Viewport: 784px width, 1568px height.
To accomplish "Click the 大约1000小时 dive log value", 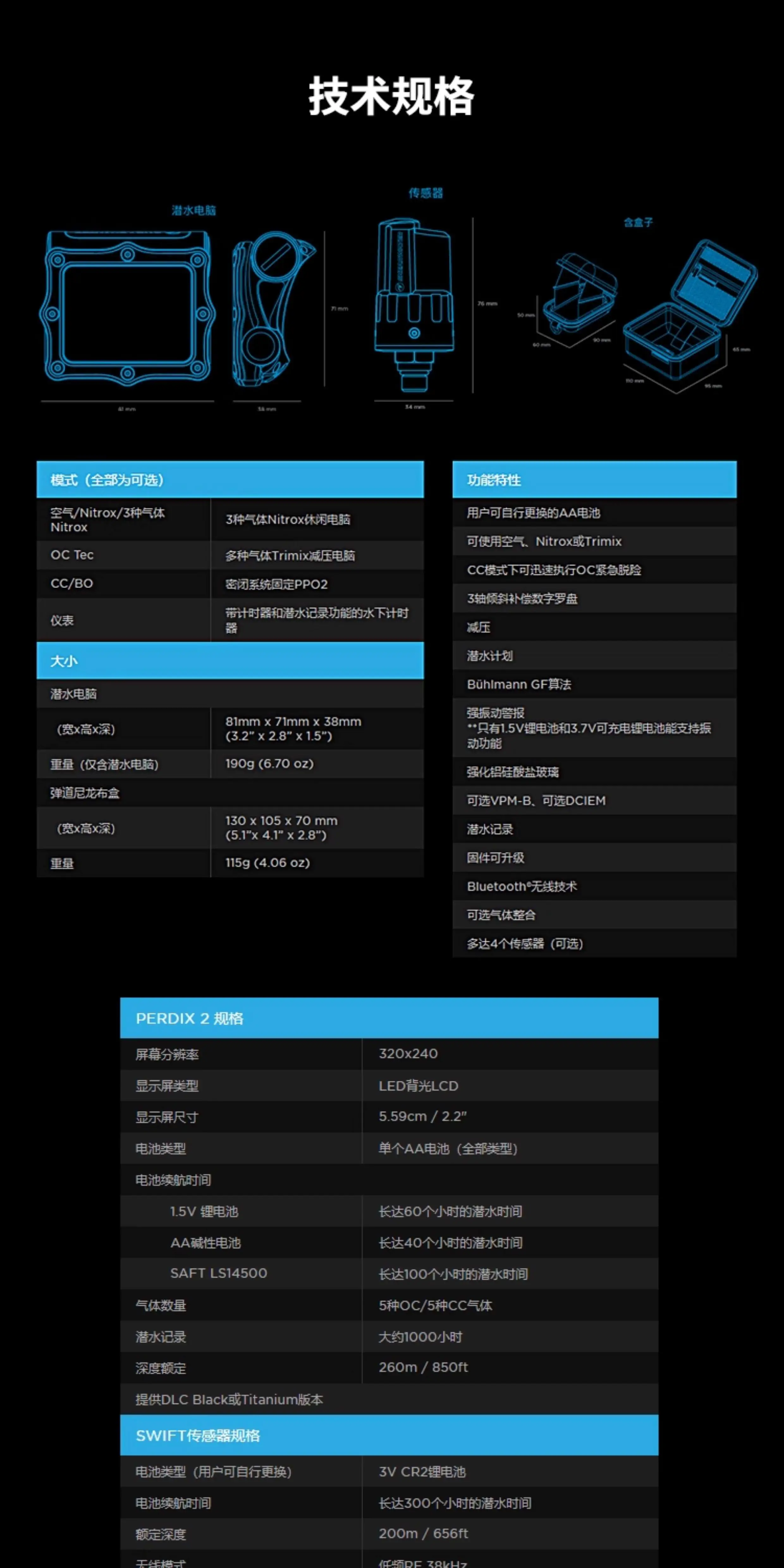I will point(420,1337).
